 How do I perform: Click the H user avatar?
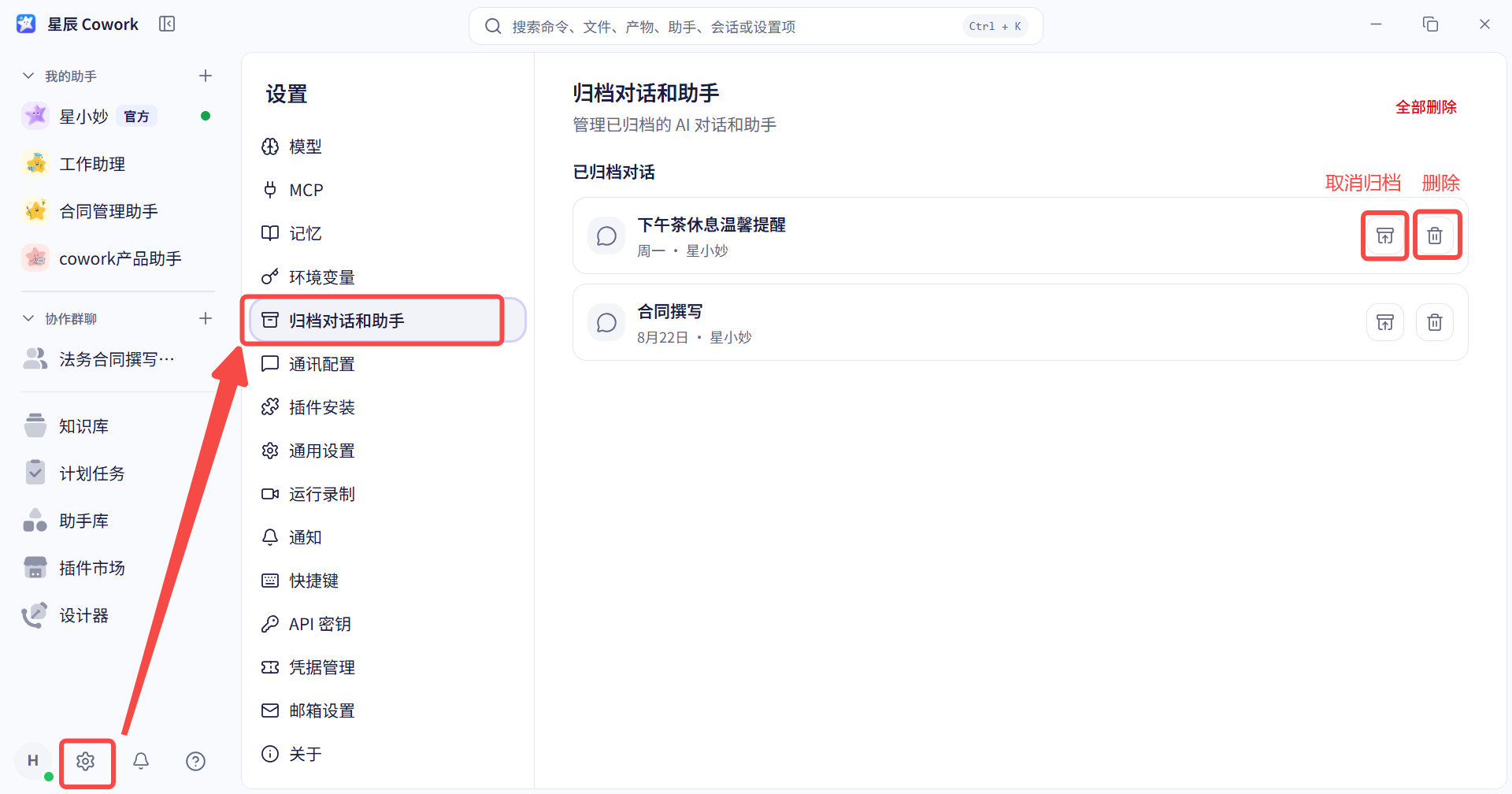click(x=33, y=761)
